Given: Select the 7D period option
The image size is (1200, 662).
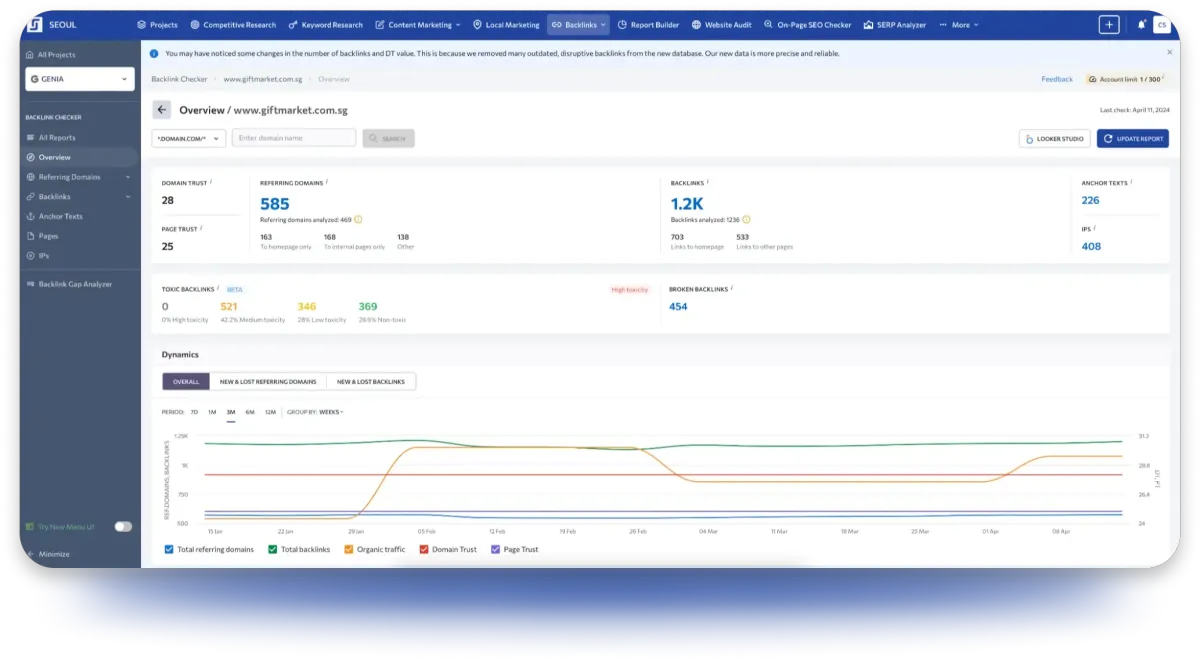Looking at the screenshot, I should (194, 412).
